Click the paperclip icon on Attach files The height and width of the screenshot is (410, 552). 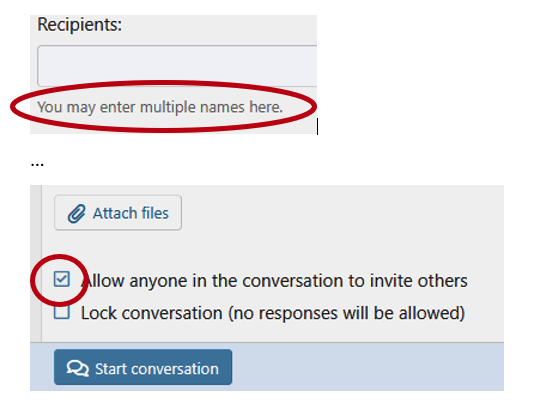pyautogui.click(x=76, y=214)
